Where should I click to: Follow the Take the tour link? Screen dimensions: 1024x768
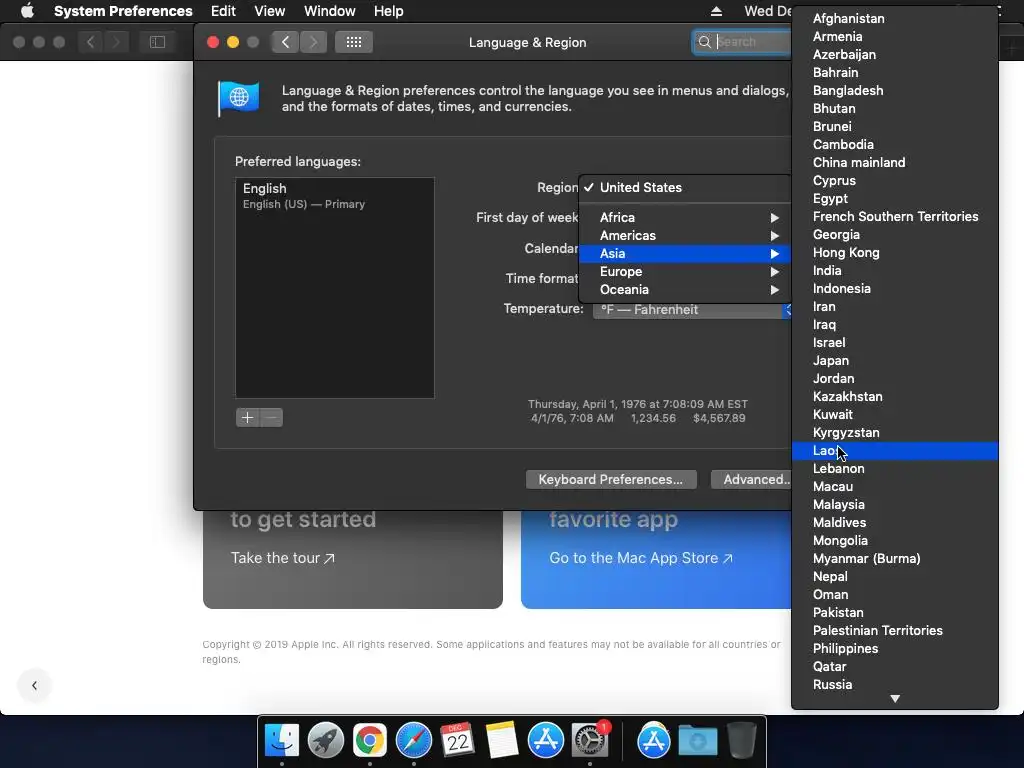click(283, 558)
